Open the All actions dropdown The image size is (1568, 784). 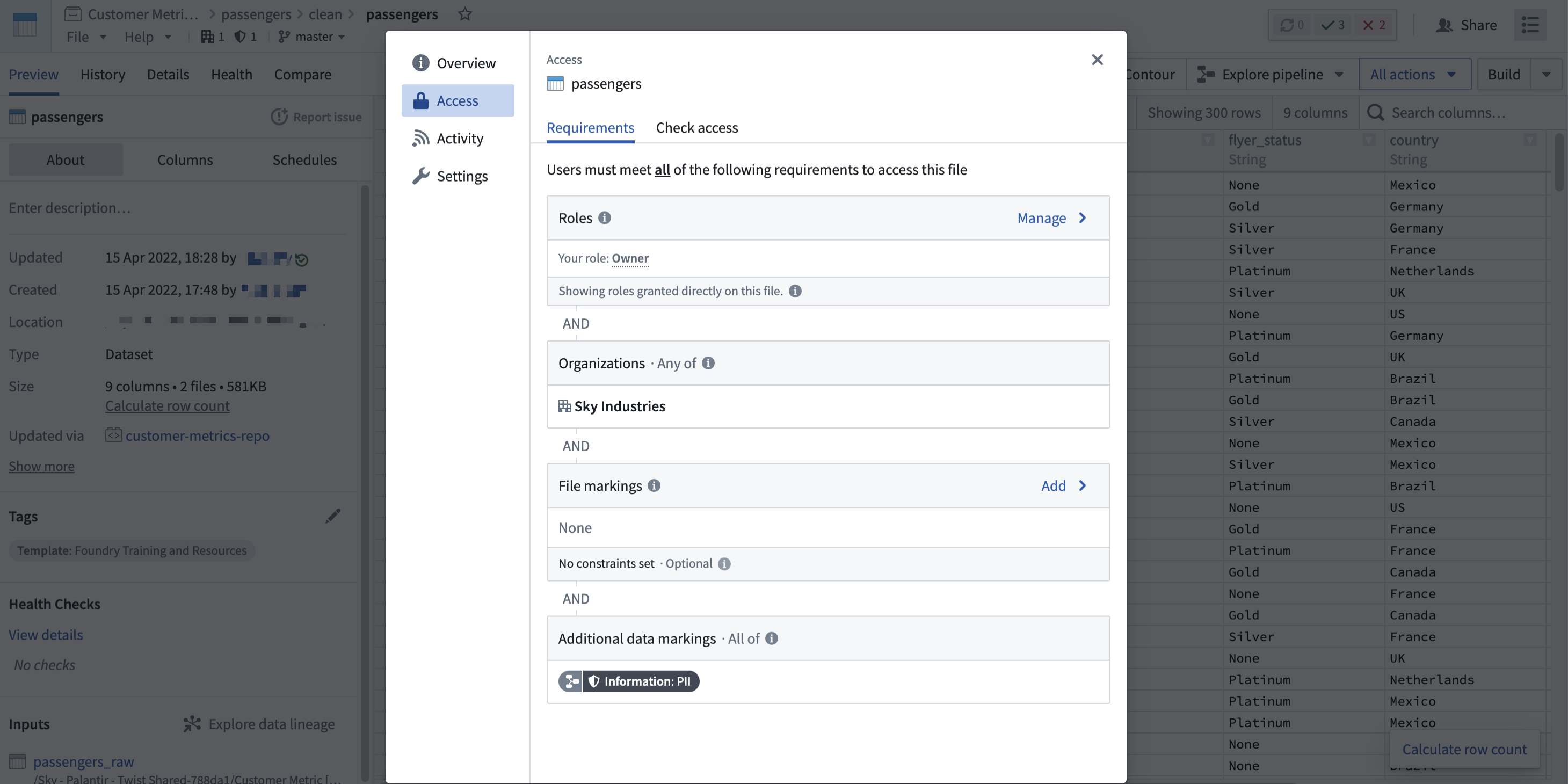[x=1414, y=74]
